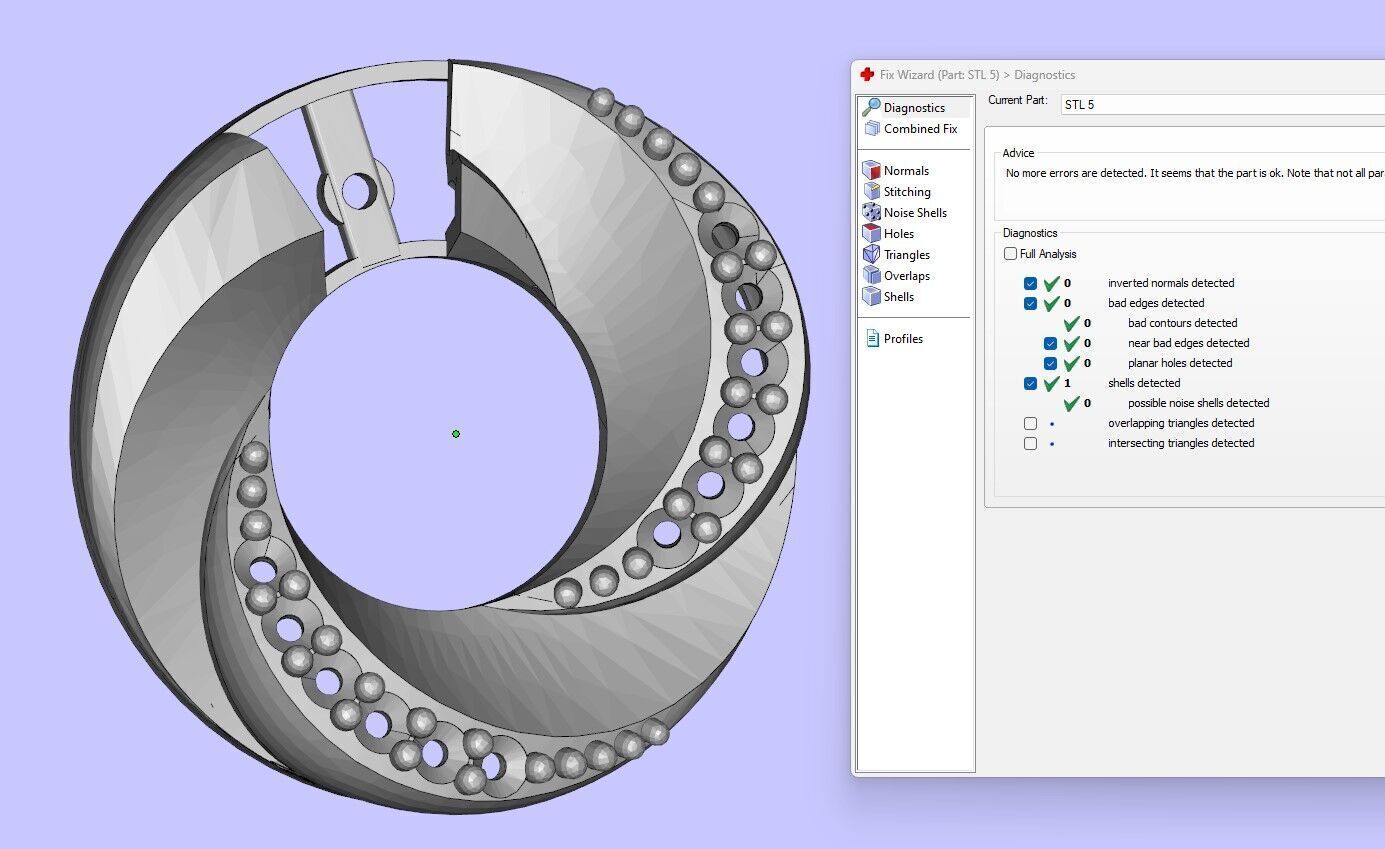Select the Holes fixing page
This screenshot has height=849, width=1385.
888,233
